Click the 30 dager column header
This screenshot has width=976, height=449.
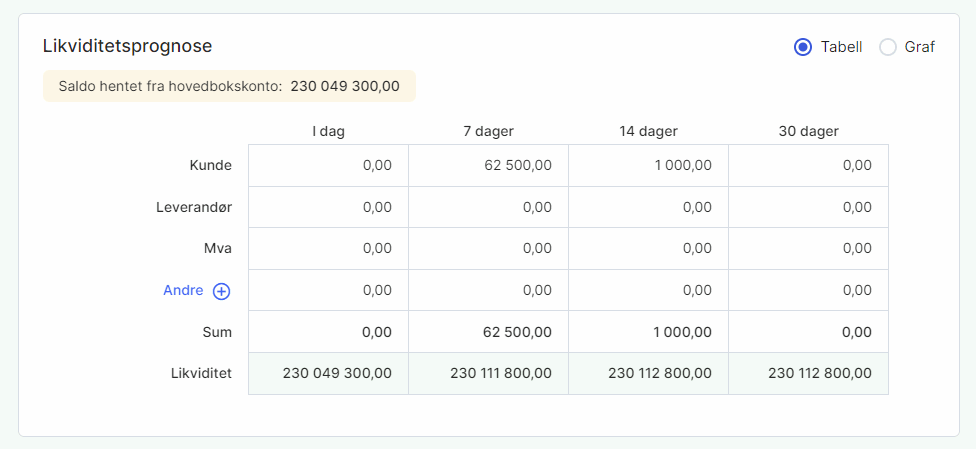click(x=808, y=131)
